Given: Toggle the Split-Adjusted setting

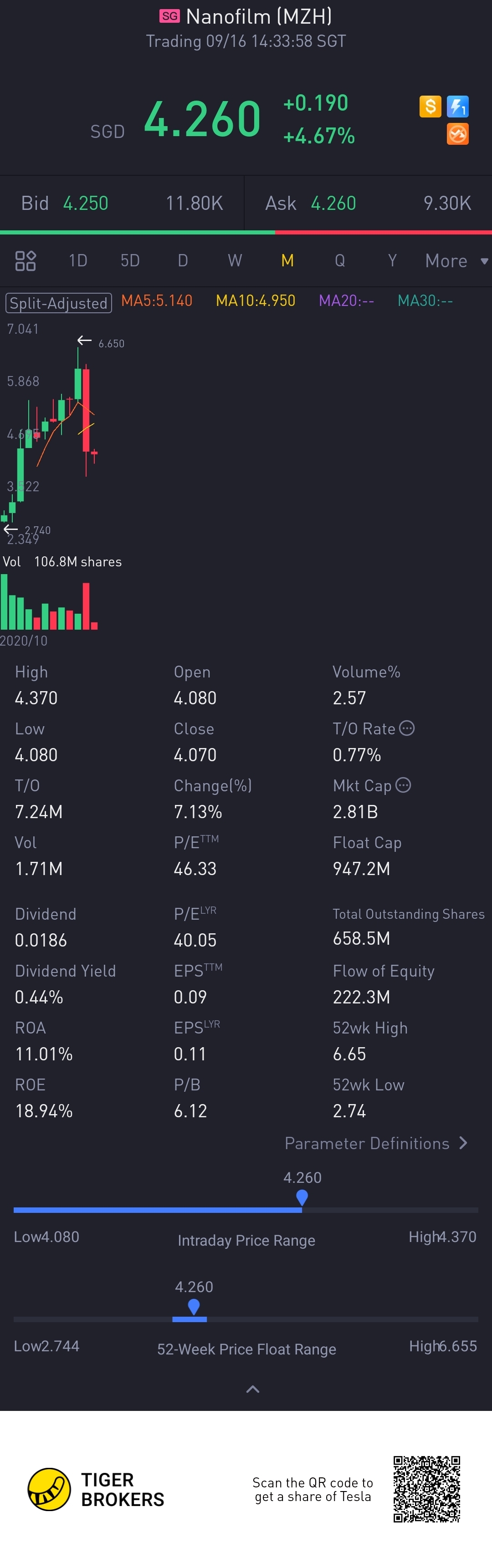Looking at the screenshot, I should pos(58,302).
